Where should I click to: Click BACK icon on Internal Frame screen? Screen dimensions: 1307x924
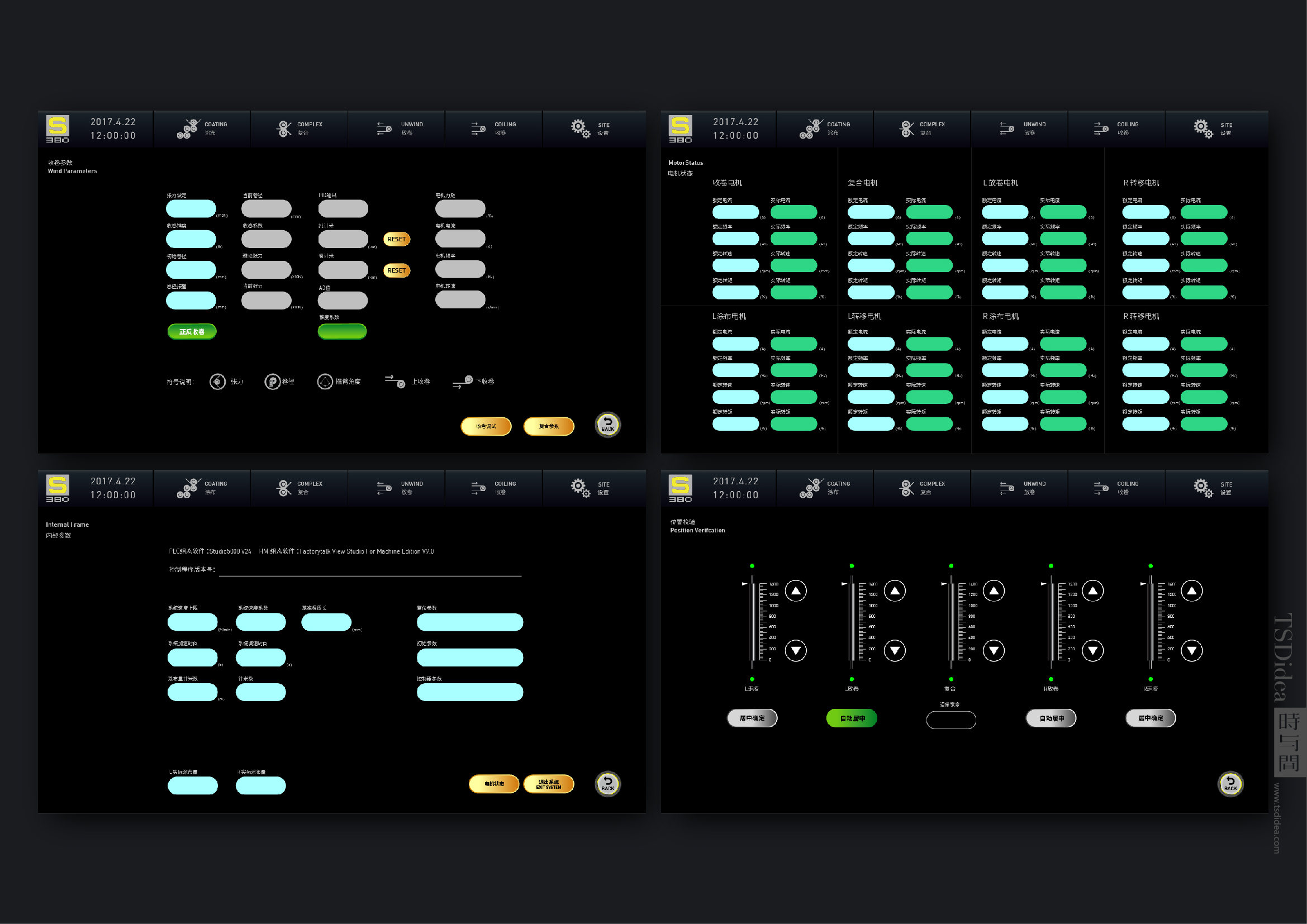[607, 784]
